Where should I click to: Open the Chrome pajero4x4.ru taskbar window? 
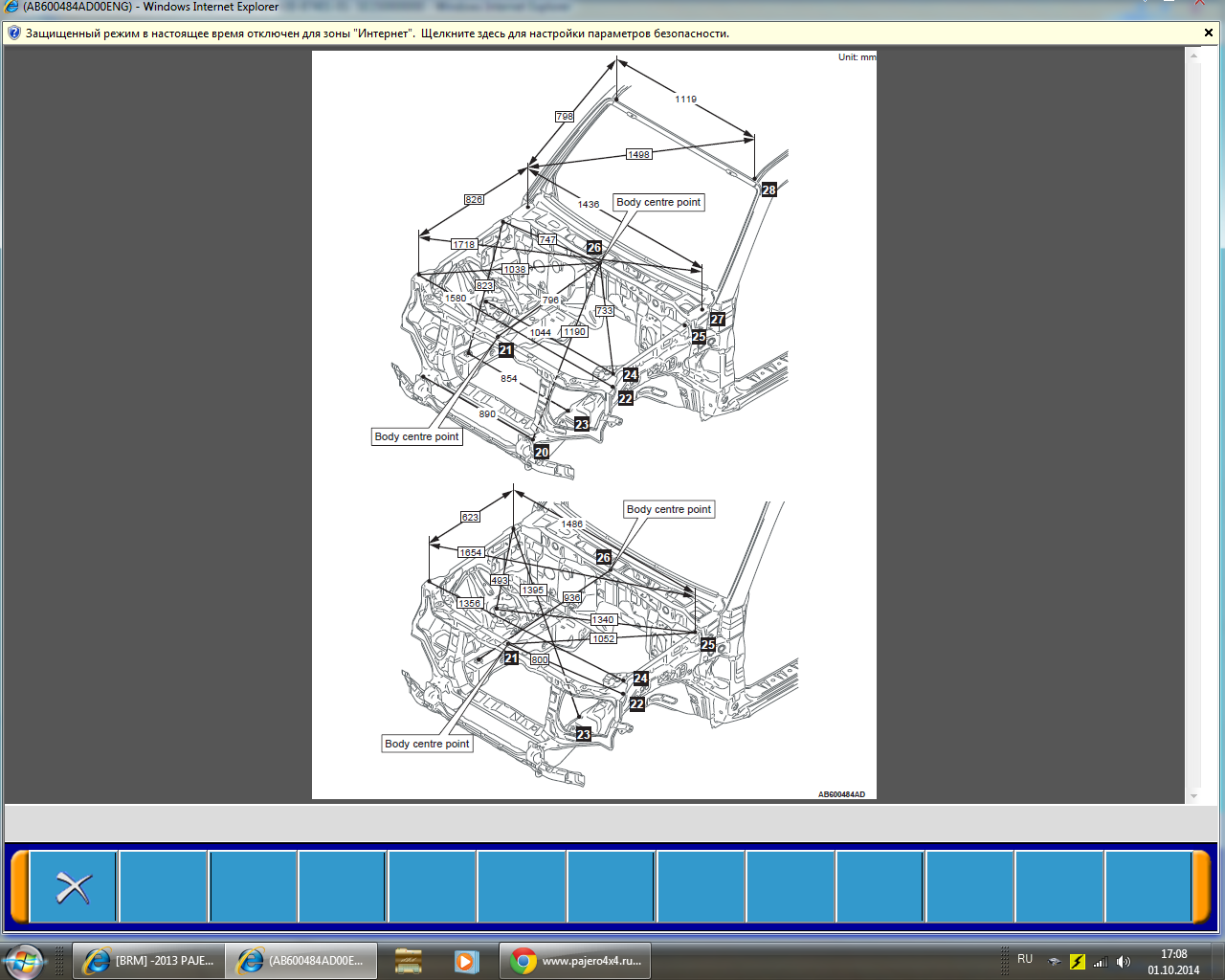click(575, 961)
